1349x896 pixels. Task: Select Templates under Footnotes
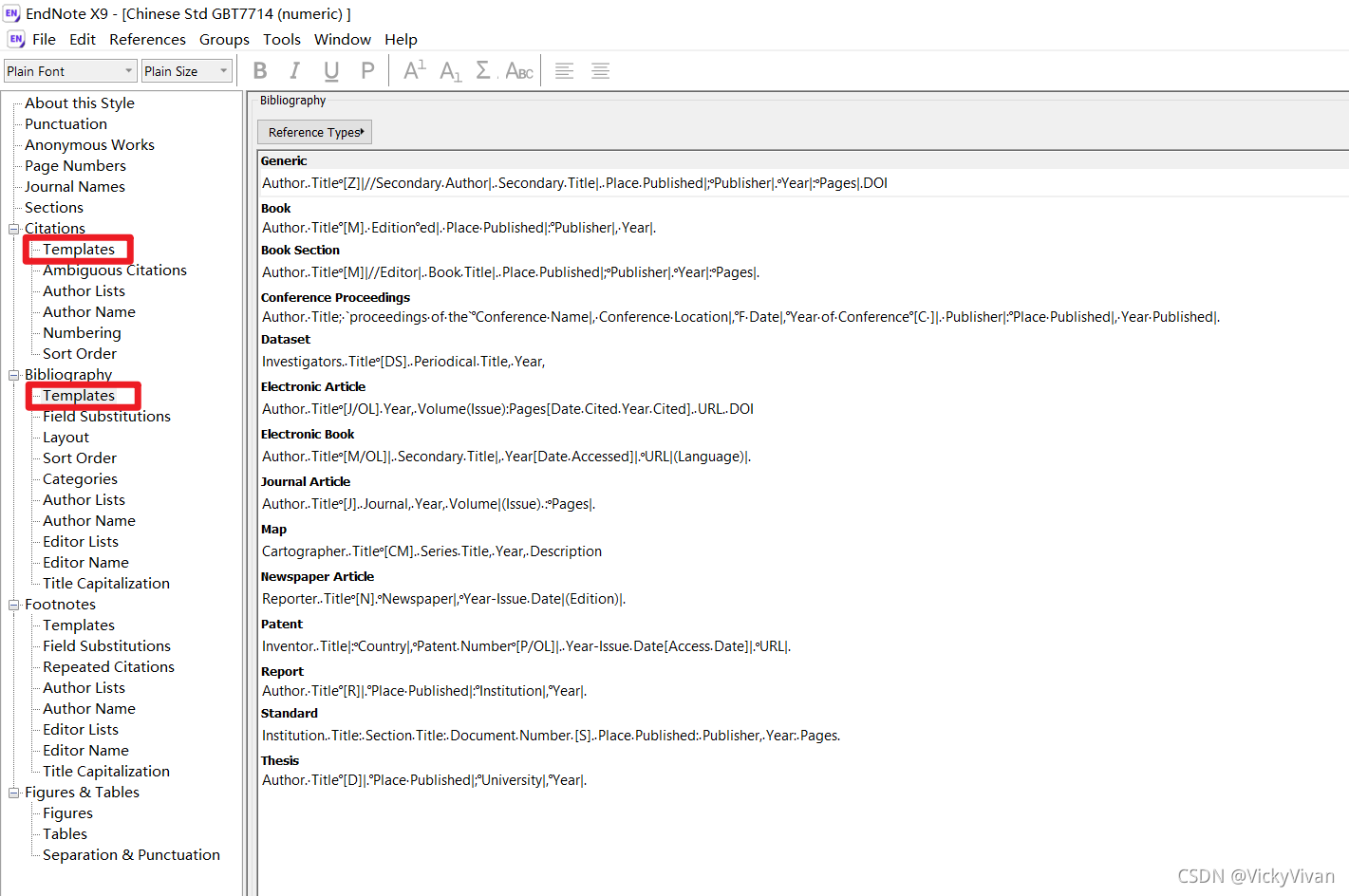[x=79, y=625]
